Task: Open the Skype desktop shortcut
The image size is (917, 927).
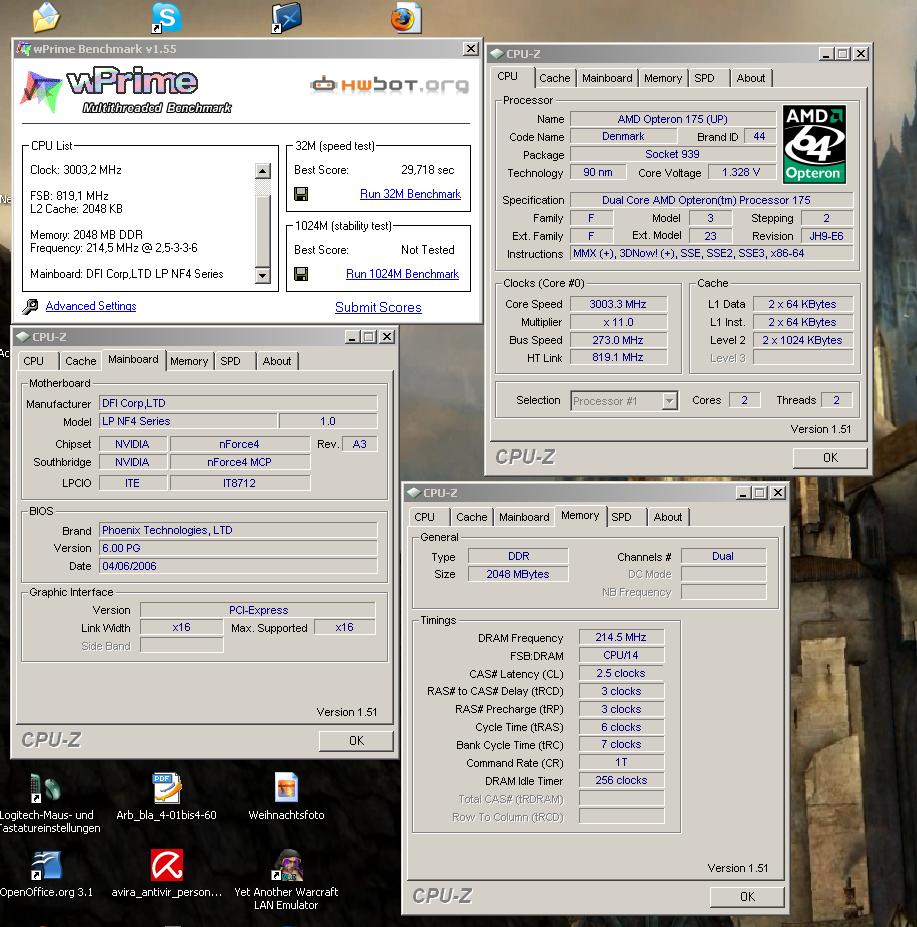Action: [x=166, y=18]
